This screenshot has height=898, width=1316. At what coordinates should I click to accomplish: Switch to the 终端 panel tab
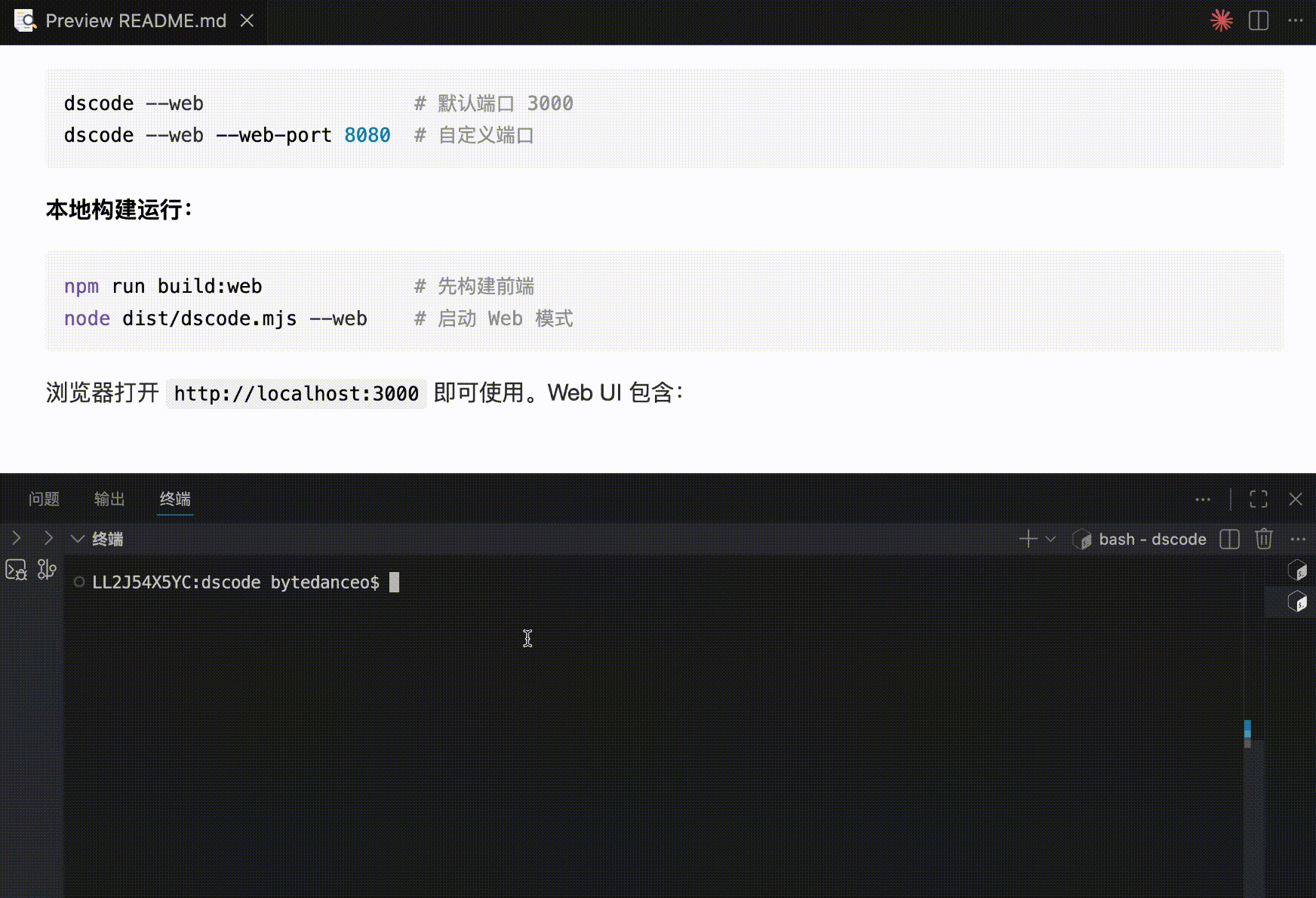tap(175, 499)
